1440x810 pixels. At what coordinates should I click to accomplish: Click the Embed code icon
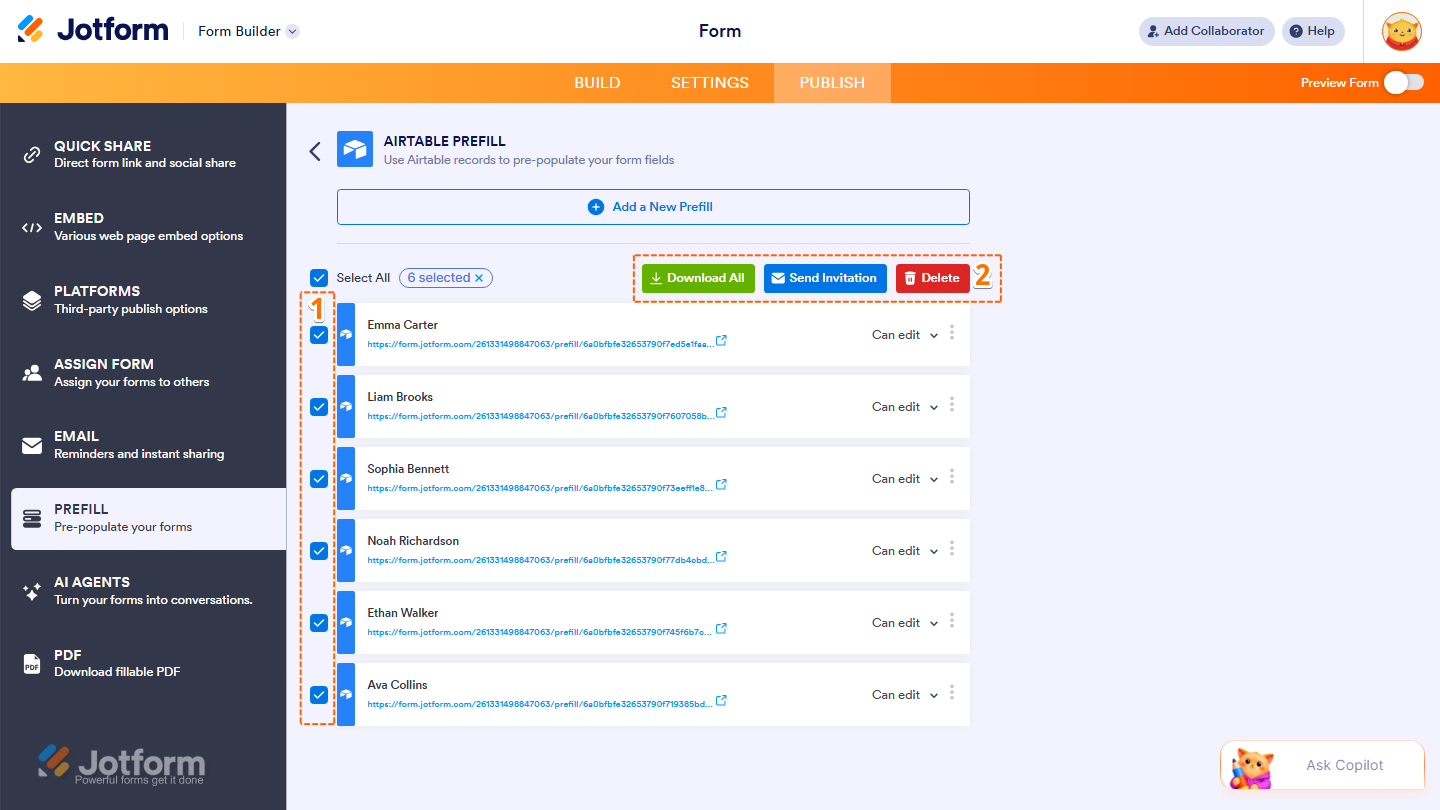point(32,227)
